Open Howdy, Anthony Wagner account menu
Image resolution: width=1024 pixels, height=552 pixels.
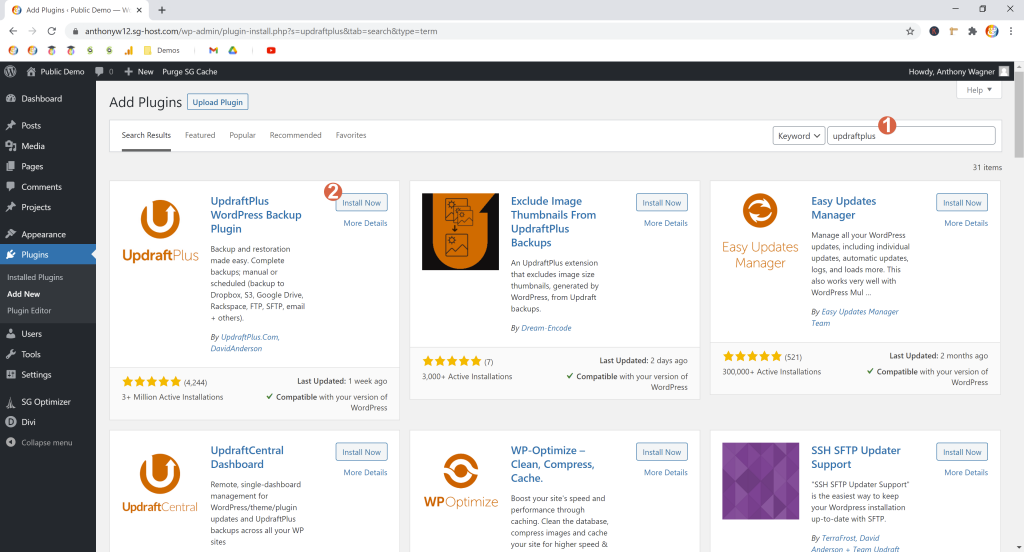(x=958, y=71)
